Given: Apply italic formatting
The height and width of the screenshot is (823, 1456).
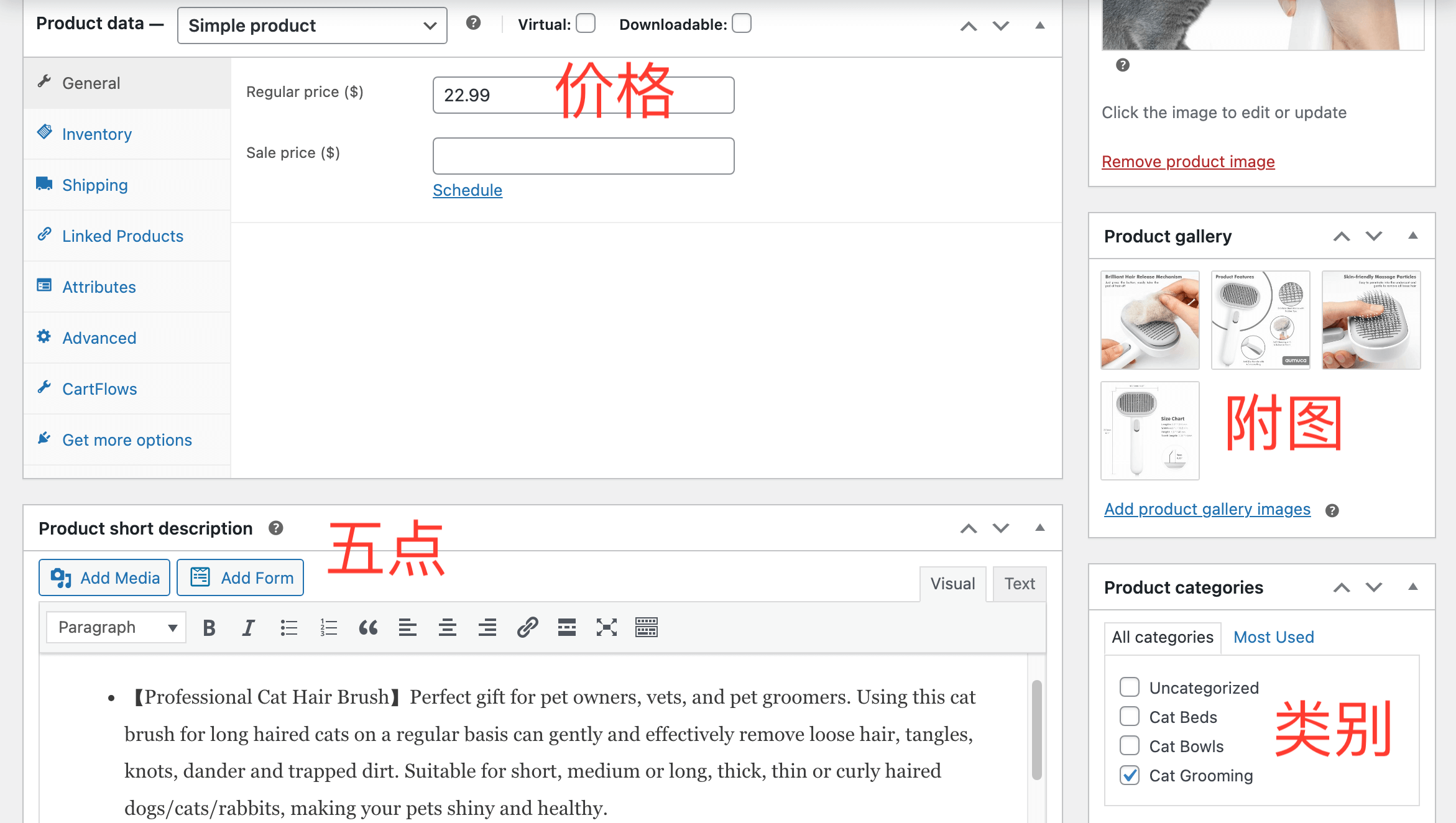Looking at the screenshot, I should pyautogui.click(x=249, y=628).
